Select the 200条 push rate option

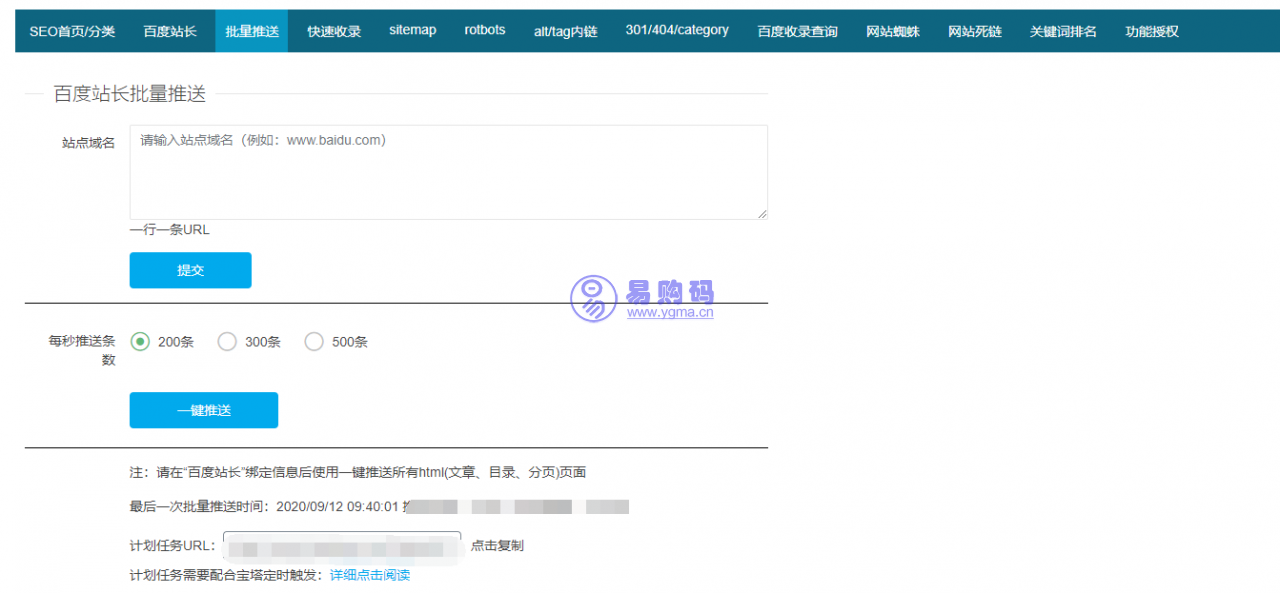tap(140, 341)
